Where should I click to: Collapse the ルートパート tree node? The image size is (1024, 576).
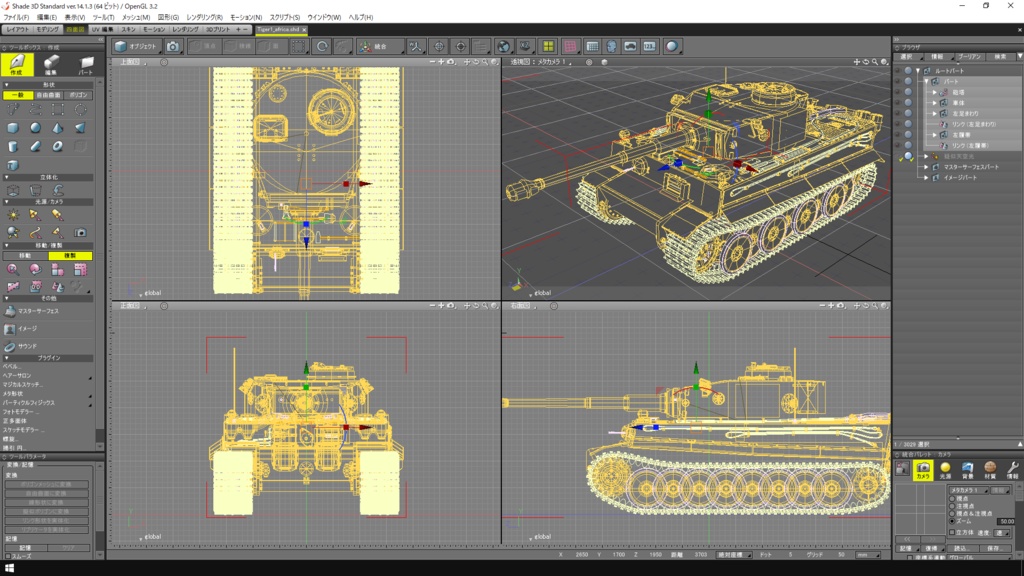pos(918,71)
